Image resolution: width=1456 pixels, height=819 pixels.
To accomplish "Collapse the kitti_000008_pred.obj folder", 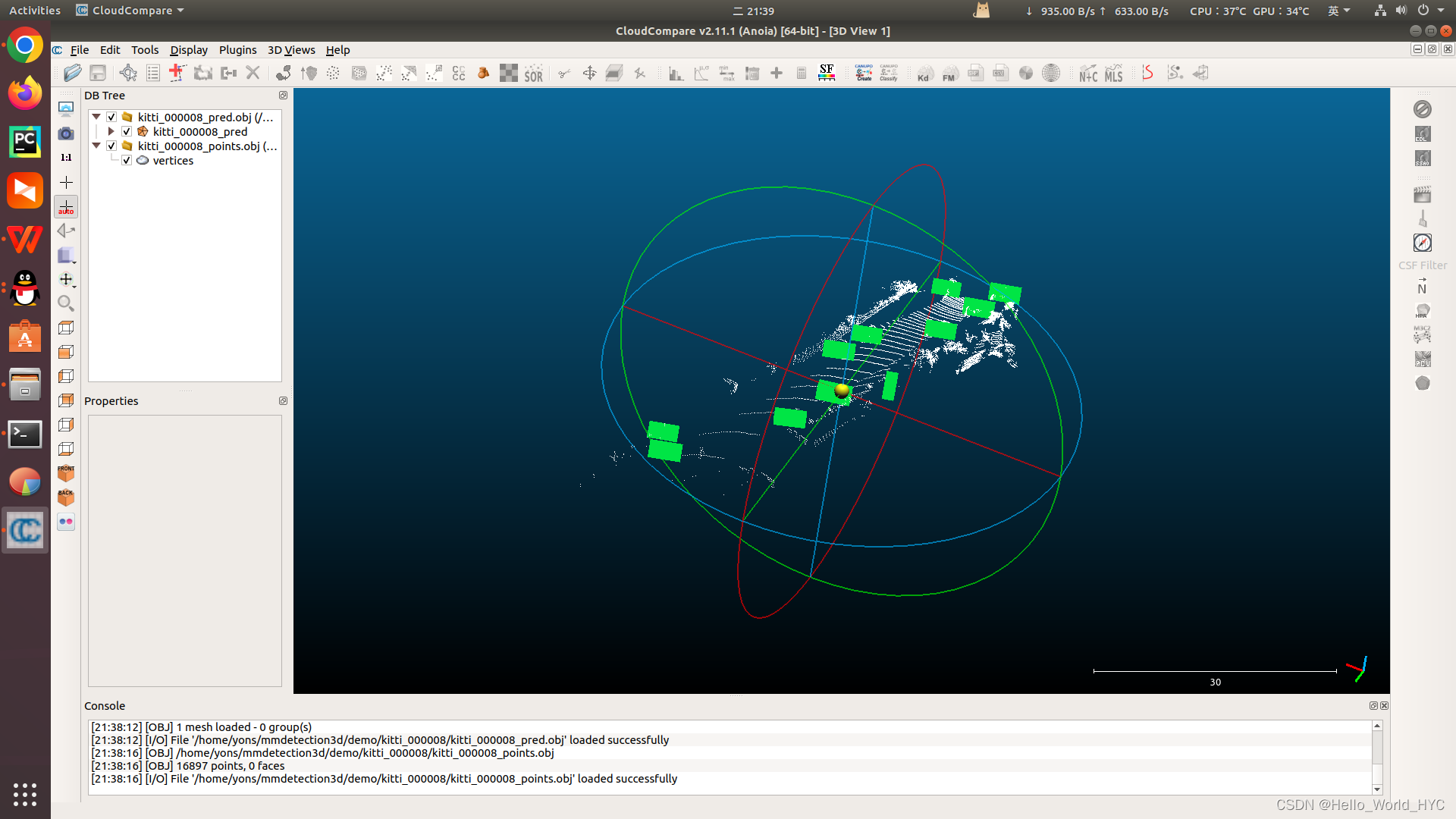I will click(96, 117).
